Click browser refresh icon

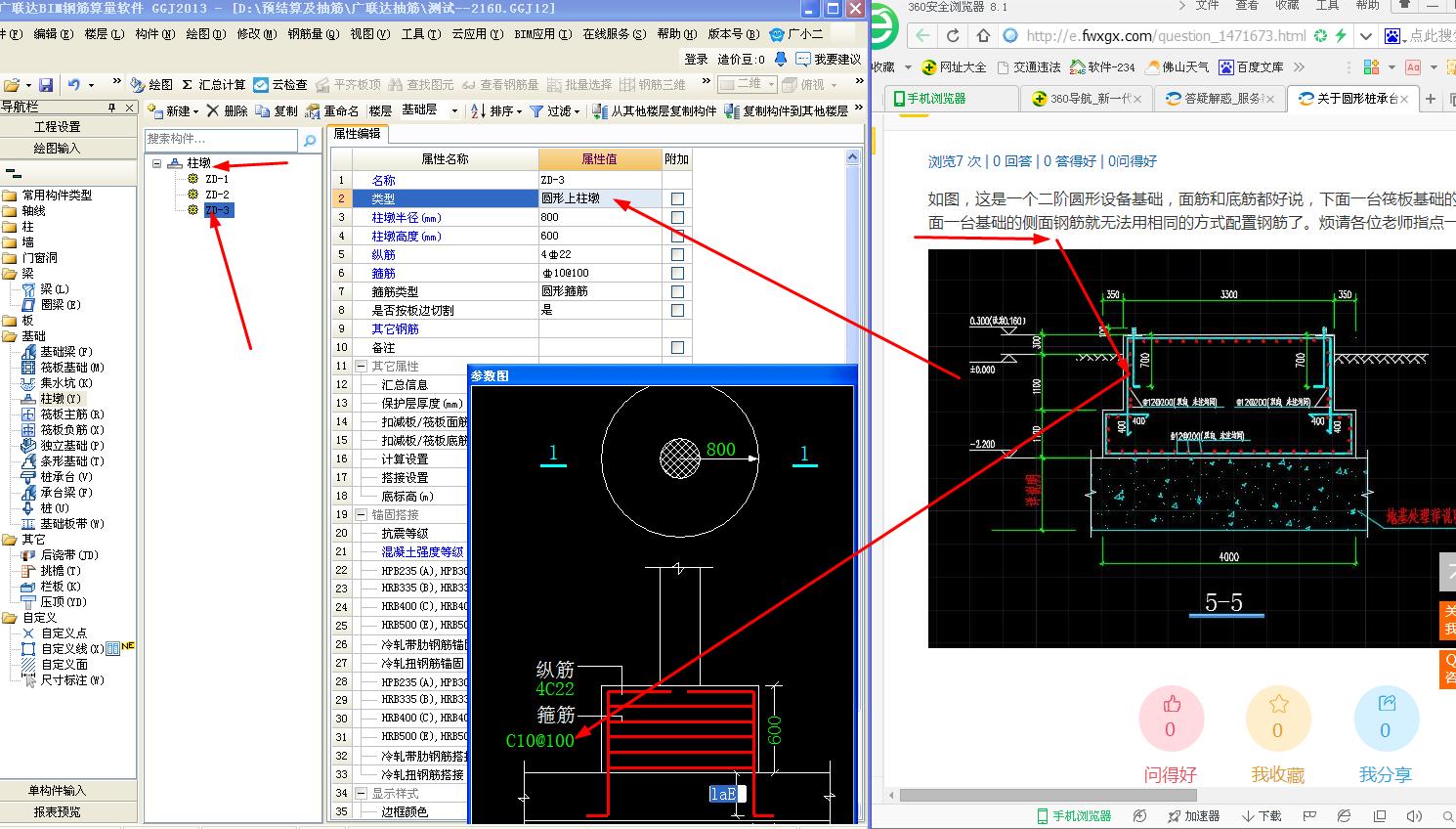[953, 36]
